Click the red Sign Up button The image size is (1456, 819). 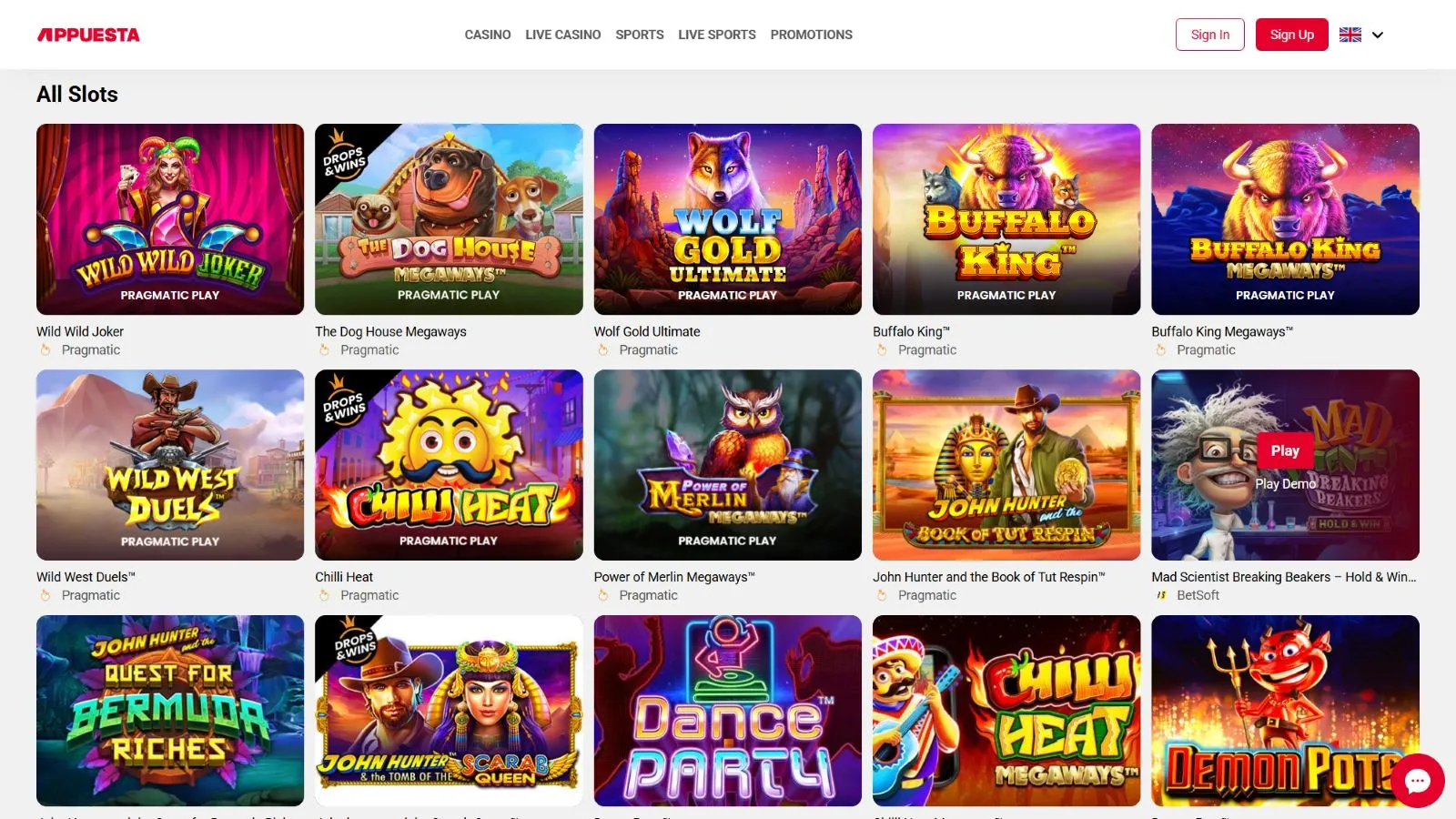tap(1291, 35)
